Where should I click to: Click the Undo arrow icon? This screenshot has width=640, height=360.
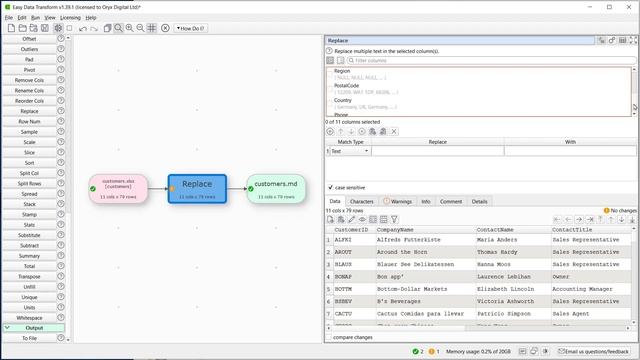click(x=83, y=29)
